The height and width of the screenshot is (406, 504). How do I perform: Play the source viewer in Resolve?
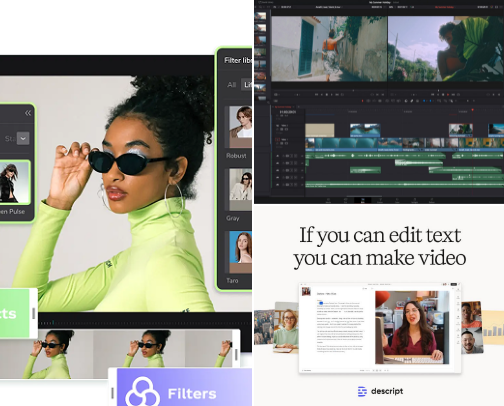[x=332, y=94]
